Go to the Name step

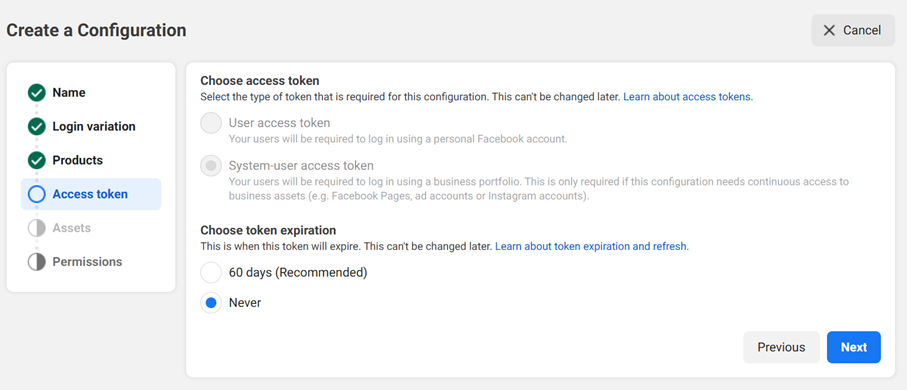69,93
